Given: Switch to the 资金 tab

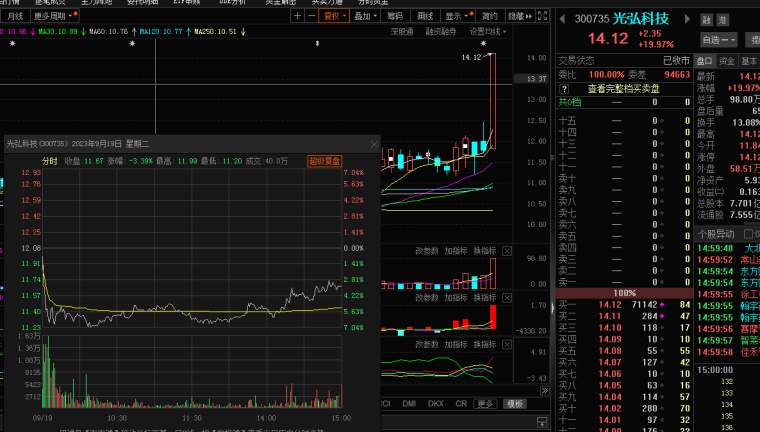Looking at the screenshot, I should tap(727, 60).
